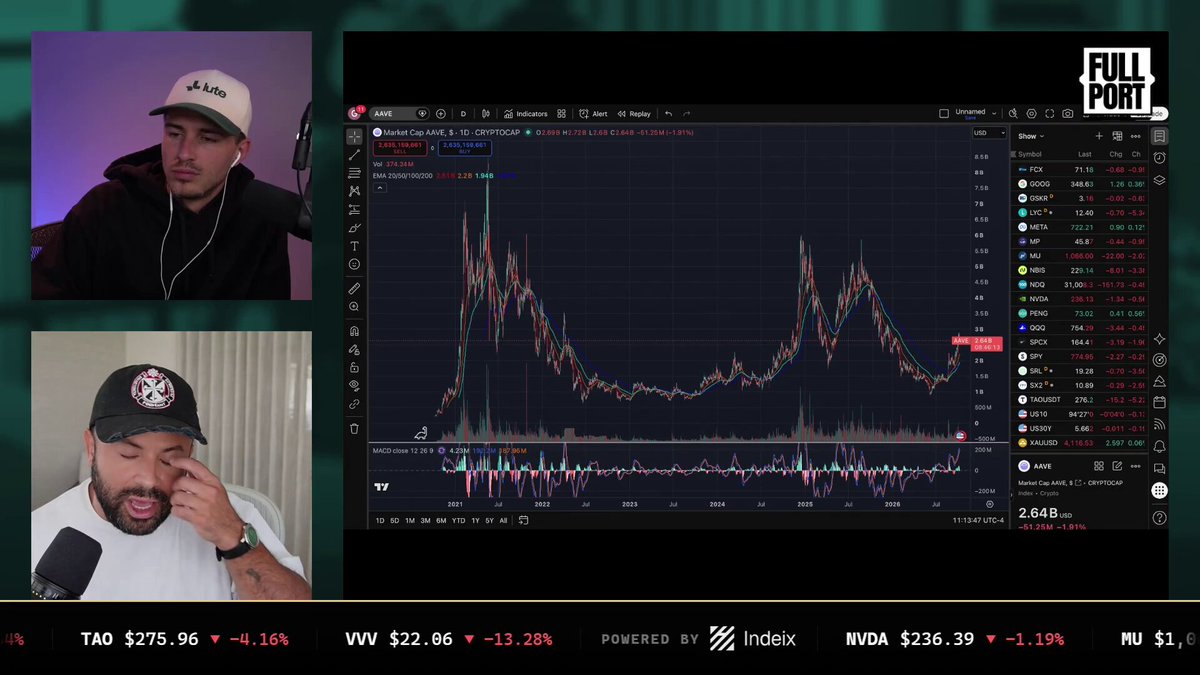Viewport: 1200px width, 675px height.
Task: Open the Alerts panel clock icon
Action: click(x=1159, y=158)
